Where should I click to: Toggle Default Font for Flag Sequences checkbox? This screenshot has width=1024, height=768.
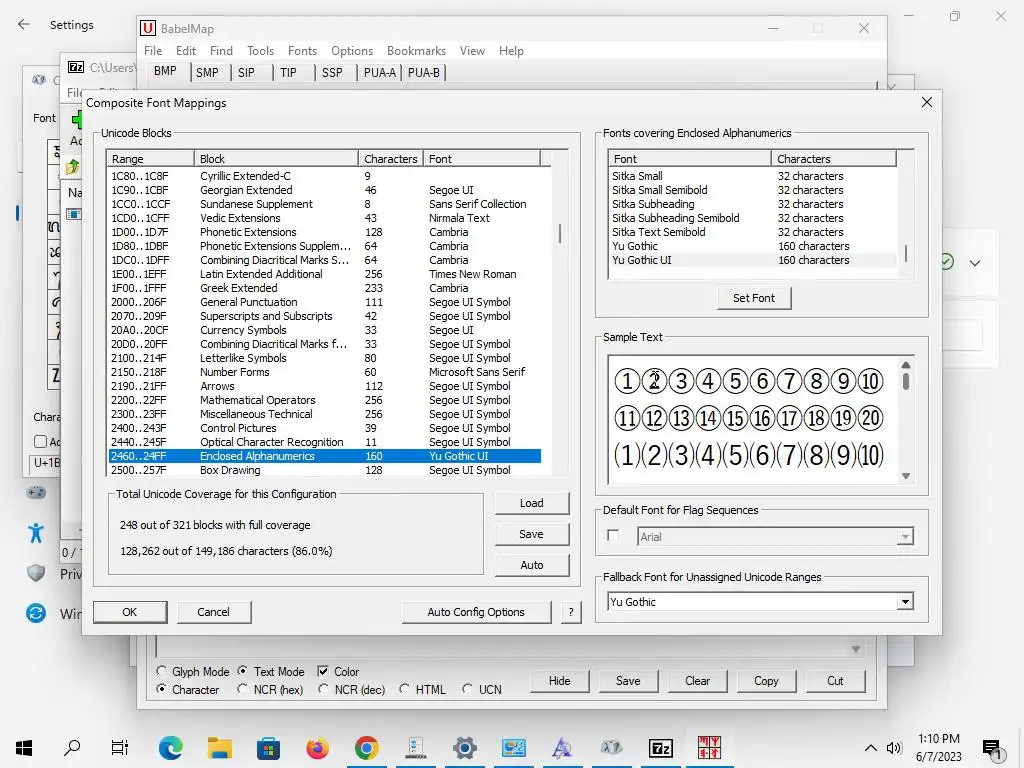click(613, 536)
